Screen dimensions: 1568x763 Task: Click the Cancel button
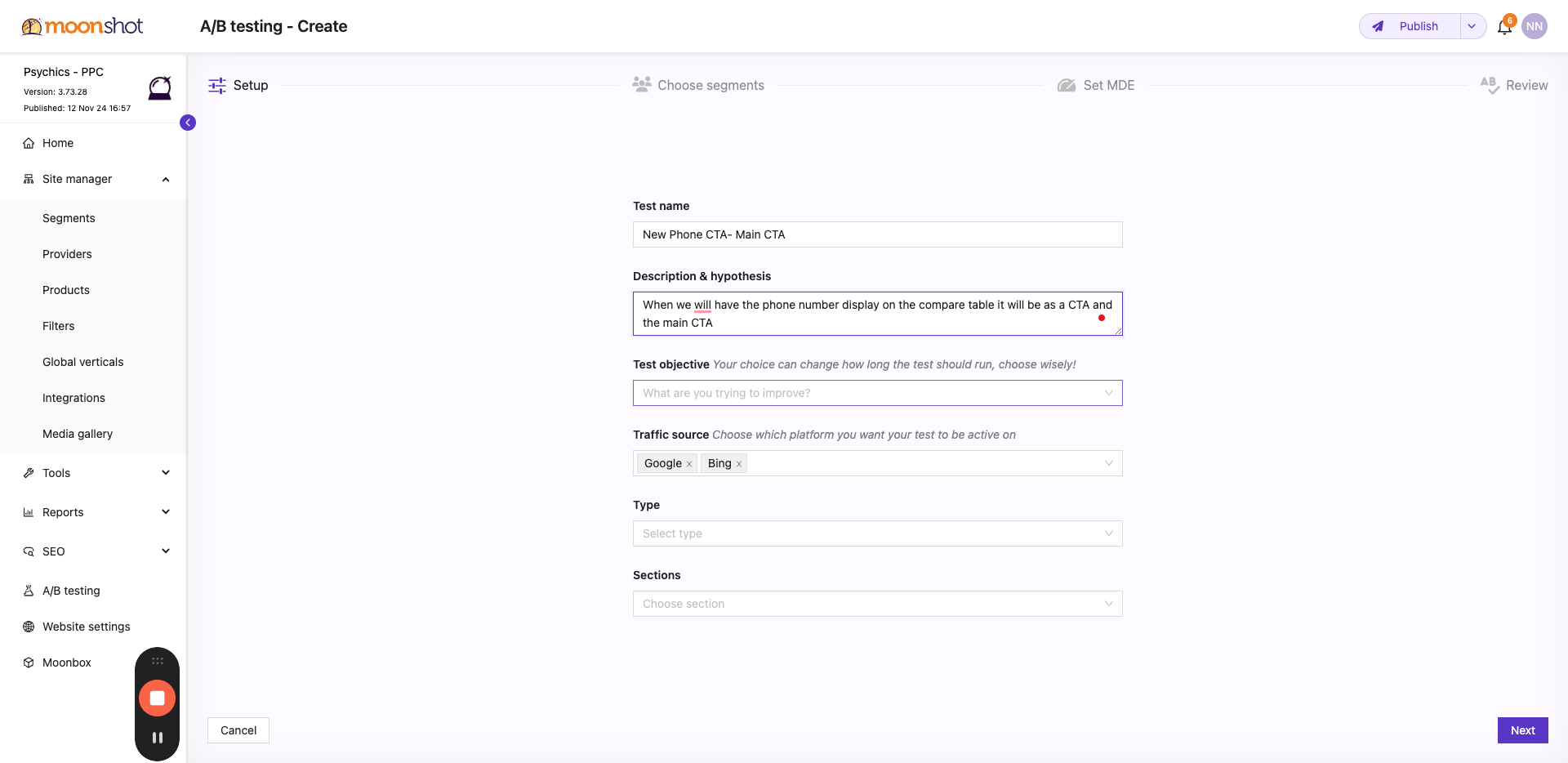[238, 730]
